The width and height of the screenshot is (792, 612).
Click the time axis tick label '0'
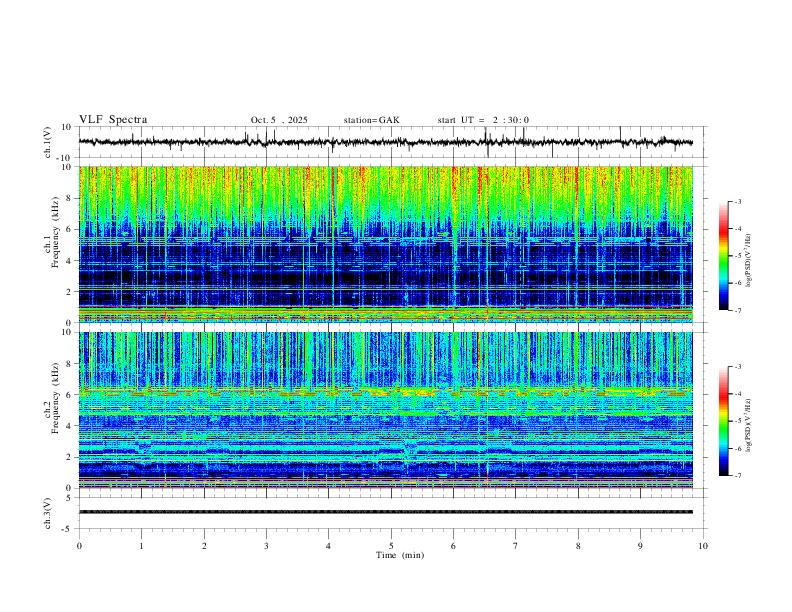79,546
